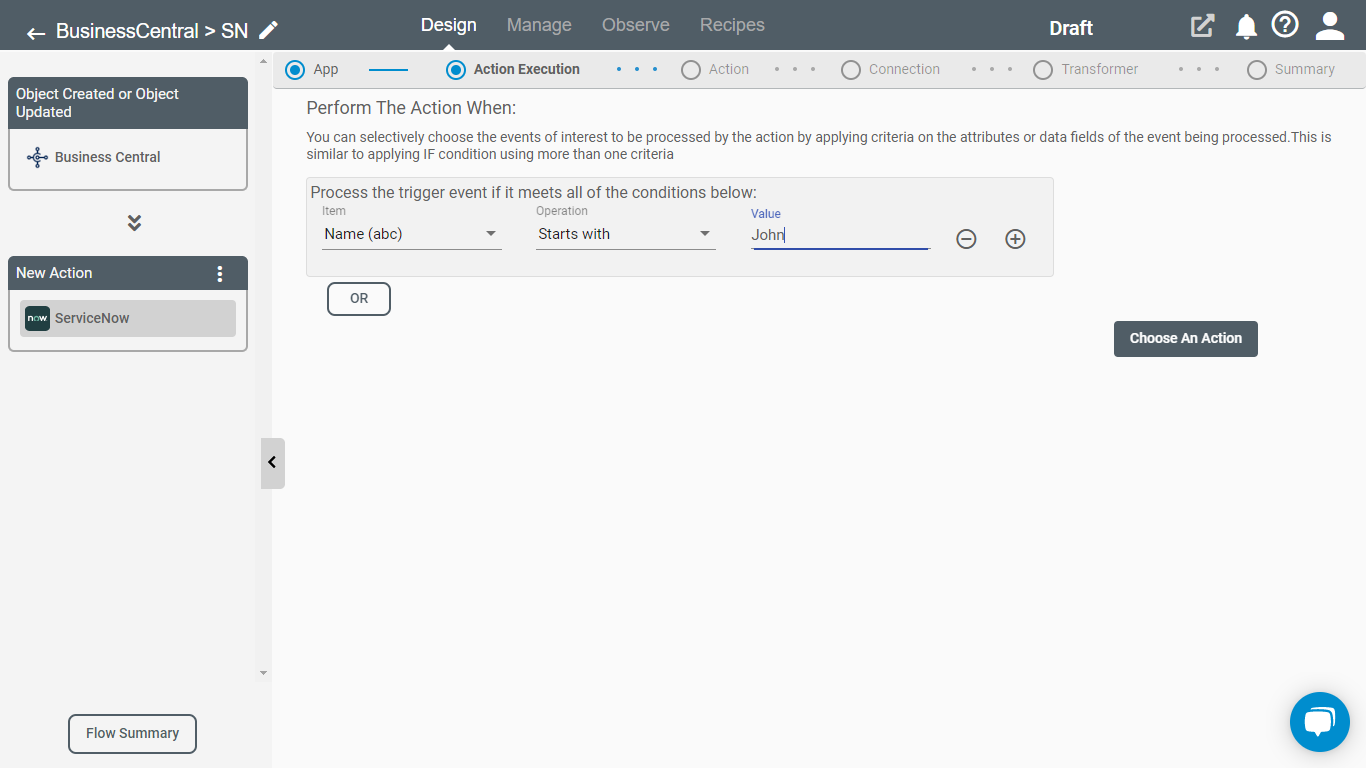
Task: Open chat support bubble
Action: (x=1320, y=722)
